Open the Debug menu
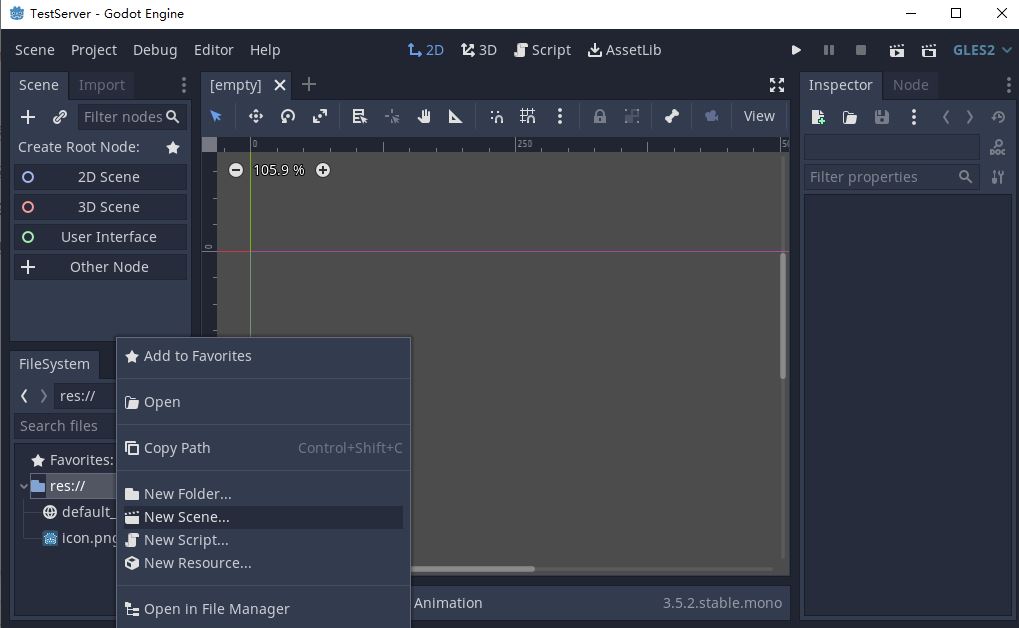1019x628 pixels. pos(155,50)
